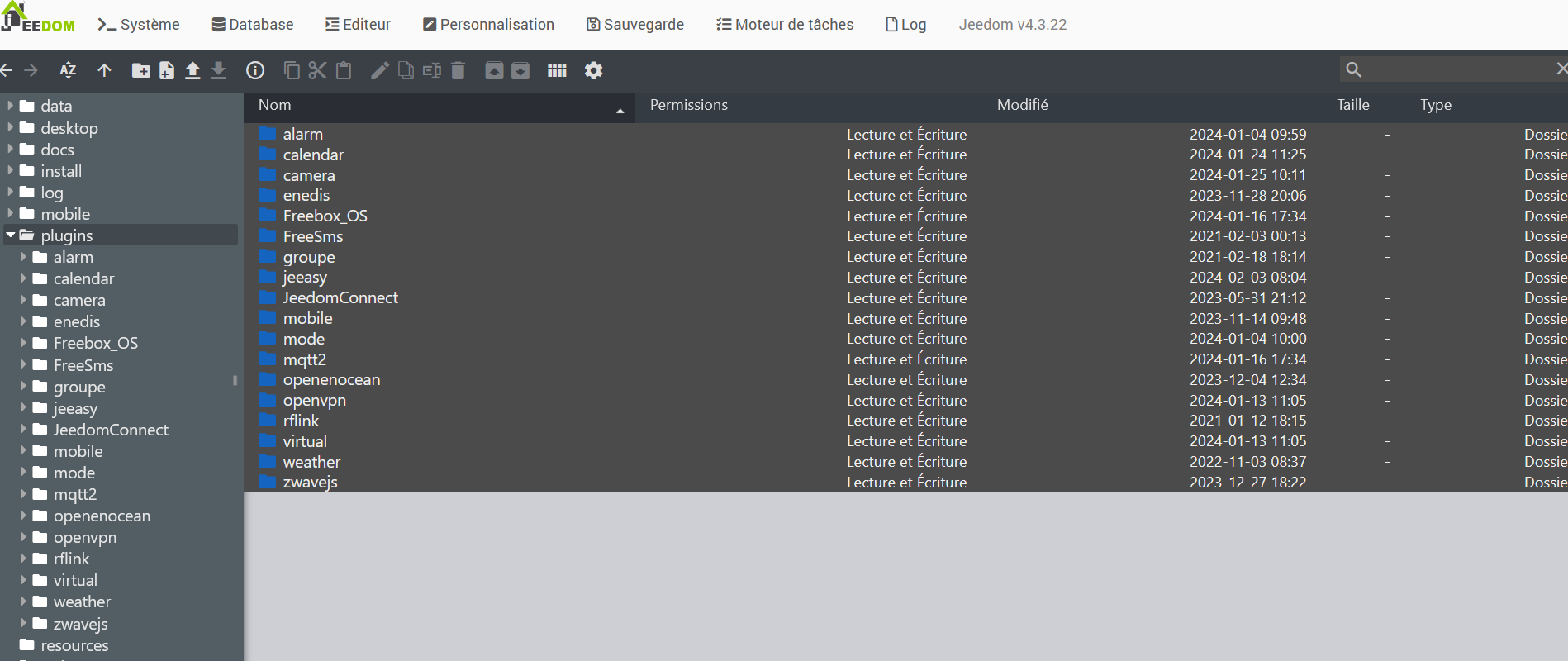Expand the zwavejs subfolder in the tree
1568x661 pixels.
(23, 623)
